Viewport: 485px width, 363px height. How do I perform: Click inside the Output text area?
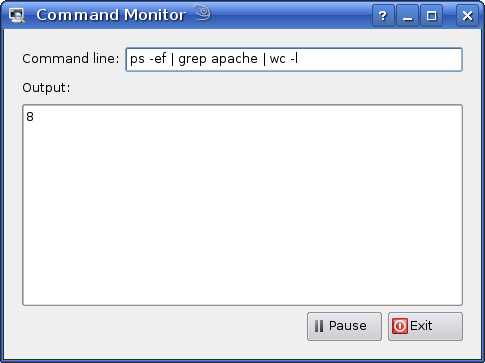click(x=242, y=205)
